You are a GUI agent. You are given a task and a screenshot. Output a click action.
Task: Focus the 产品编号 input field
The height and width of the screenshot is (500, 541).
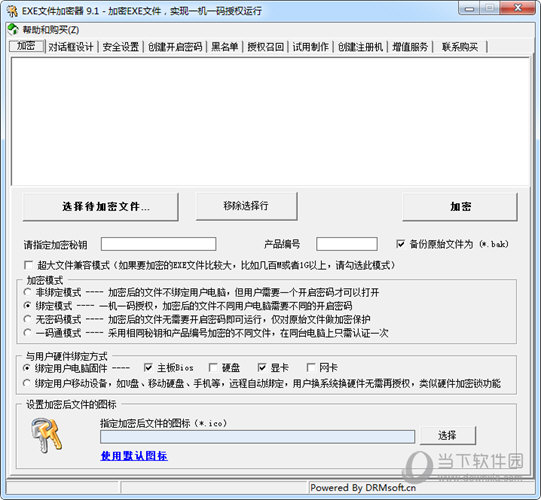347,244
